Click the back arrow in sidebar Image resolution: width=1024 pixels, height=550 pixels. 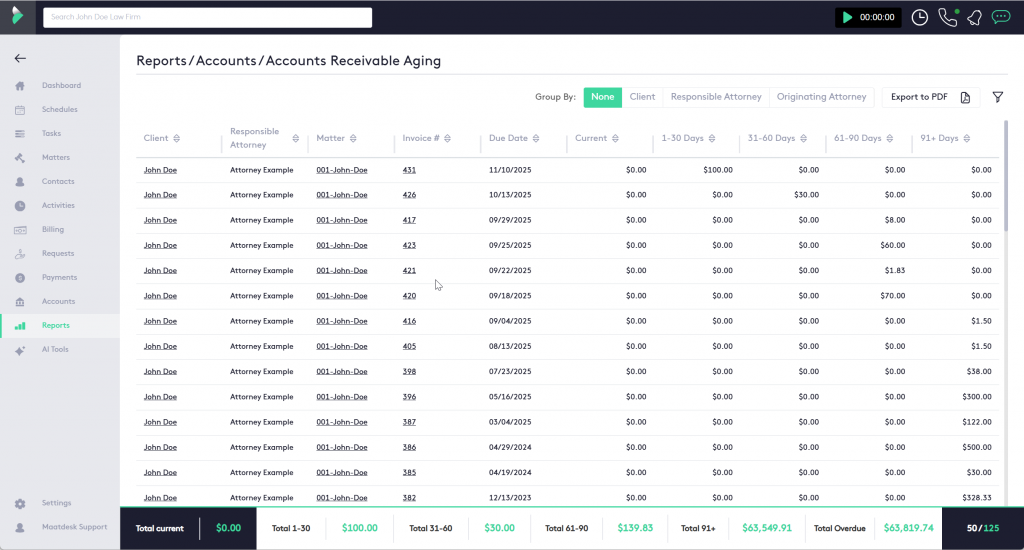(x=20, y=59)
